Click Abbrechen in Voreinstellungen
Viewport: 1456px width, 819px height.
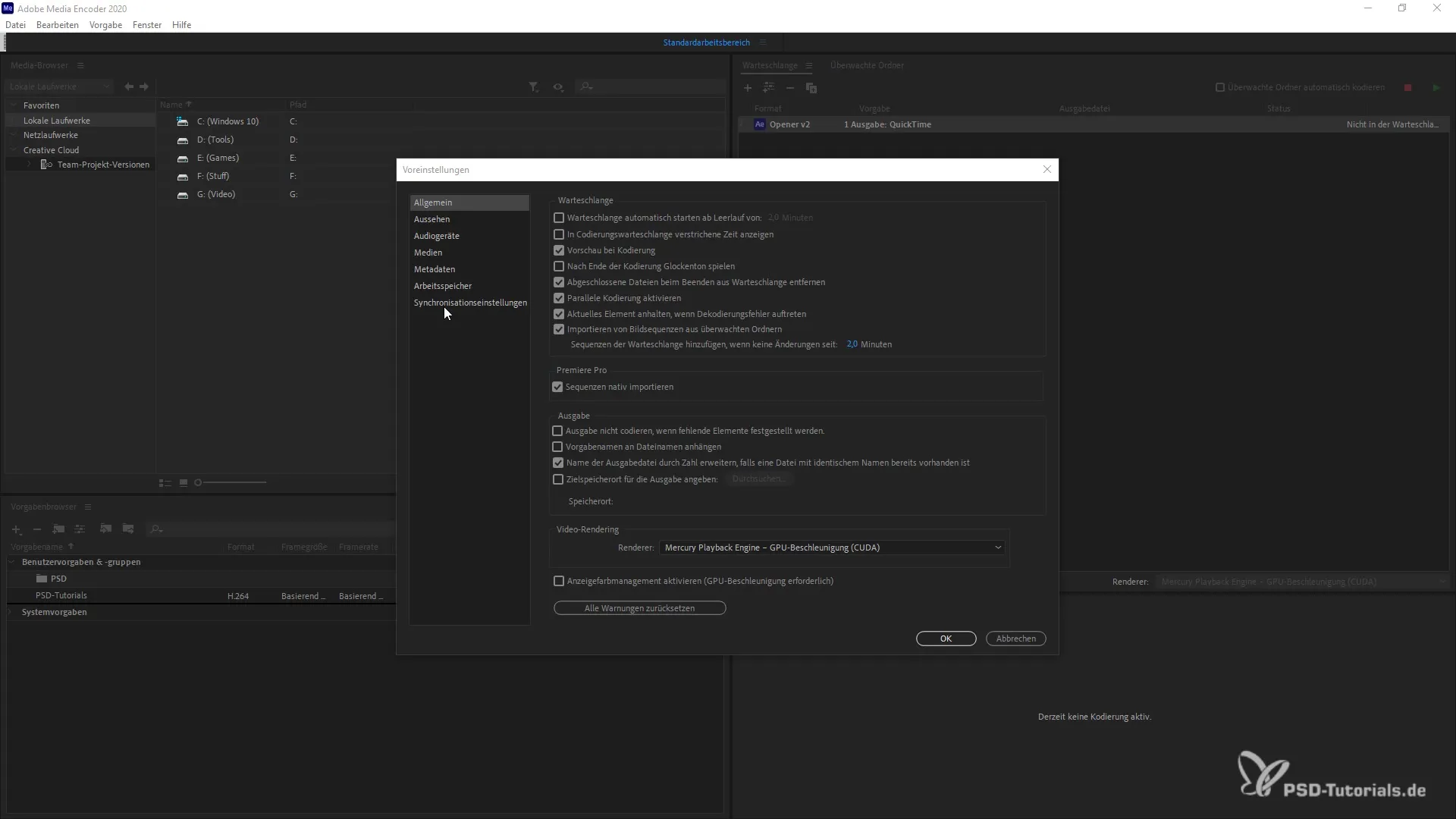(x=1015, y=639)
